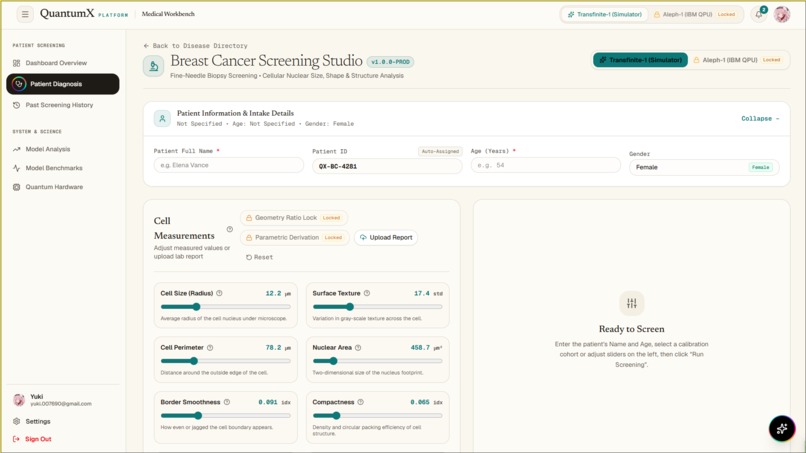Click the Surface Texture help icon
806x453 pixels.
click(x=367, y=293)
